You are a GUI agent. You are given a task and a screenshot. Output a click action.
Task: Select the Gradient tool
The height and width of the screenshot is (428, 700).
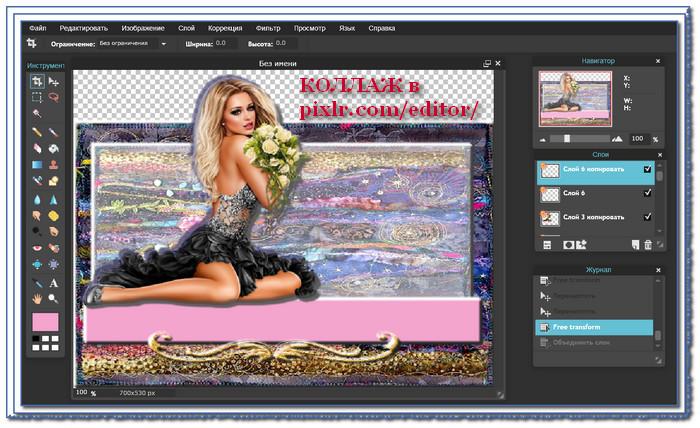(x=37, y=165)
